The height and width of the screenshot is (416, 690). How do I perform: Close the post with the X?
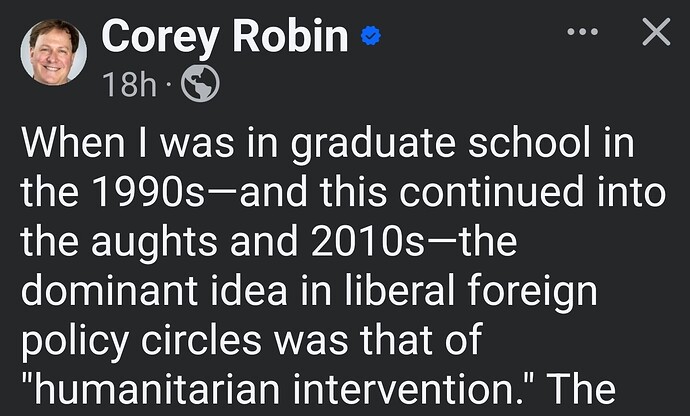(656, 32)
